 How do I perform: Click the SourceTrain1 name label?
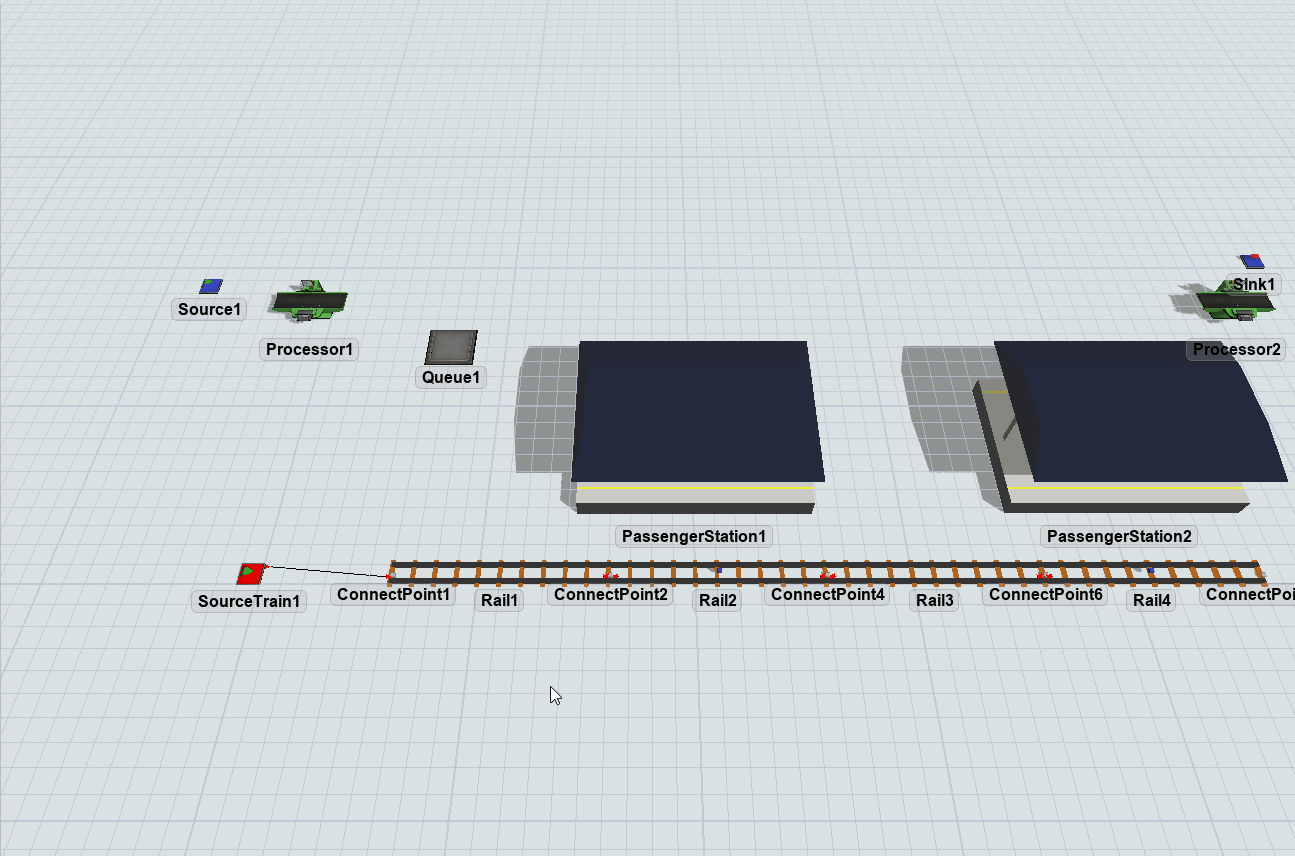(249, 602)
